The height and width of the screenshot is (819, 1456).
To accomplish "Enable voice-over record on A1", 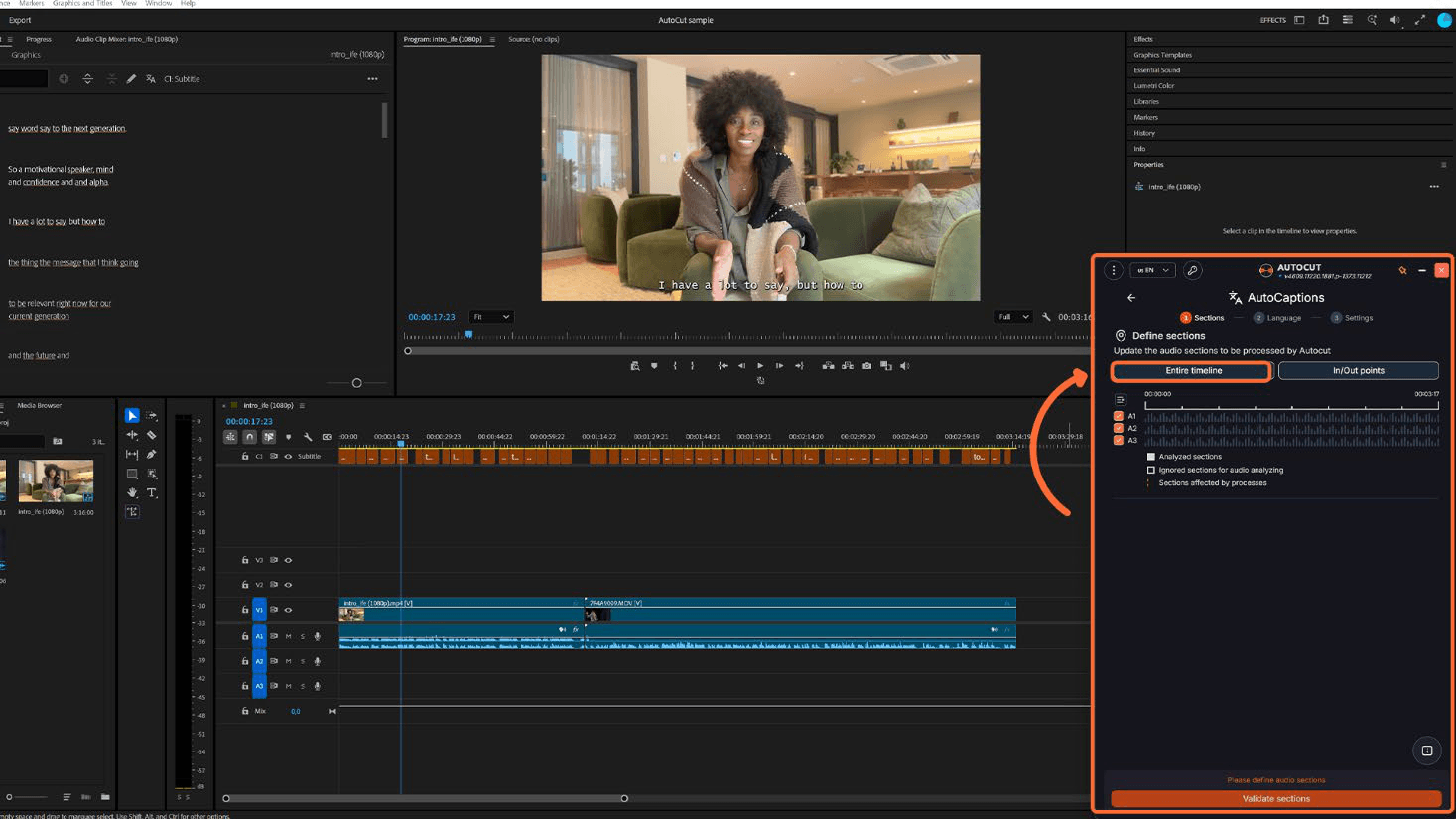I will point(318,636).
